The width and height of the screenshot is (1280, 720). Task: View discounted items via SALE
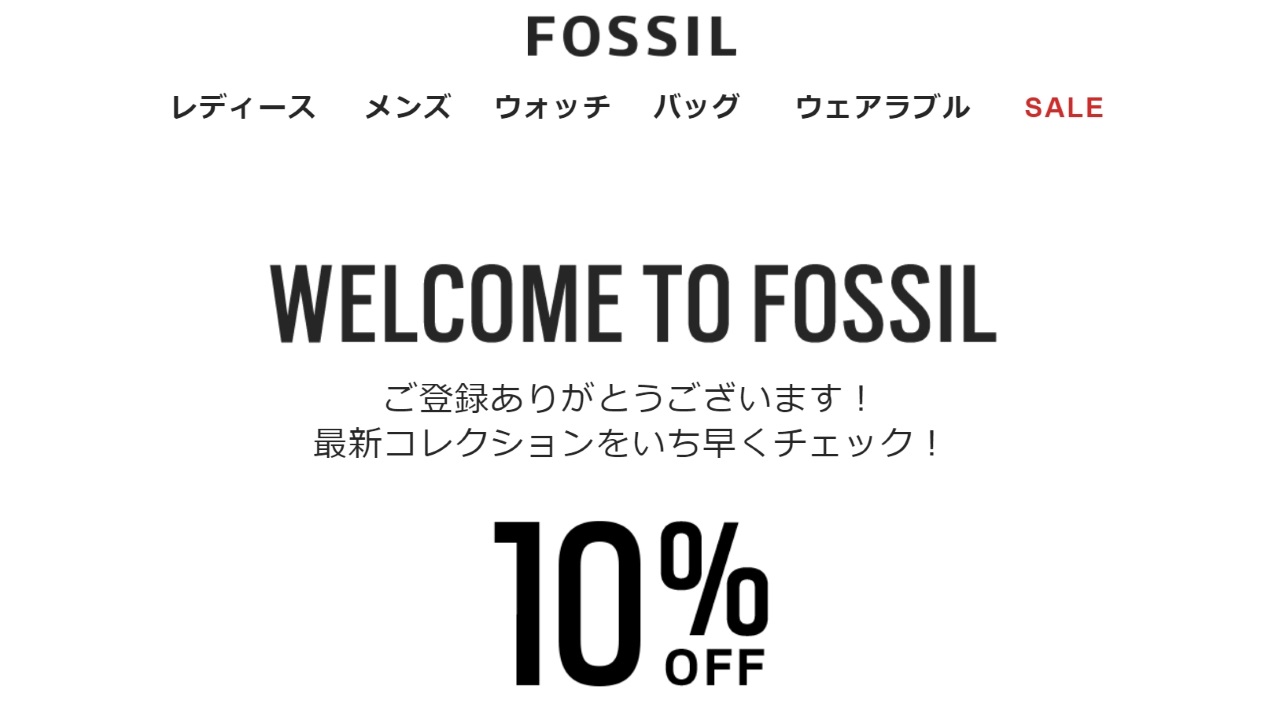coord(1062,107)
